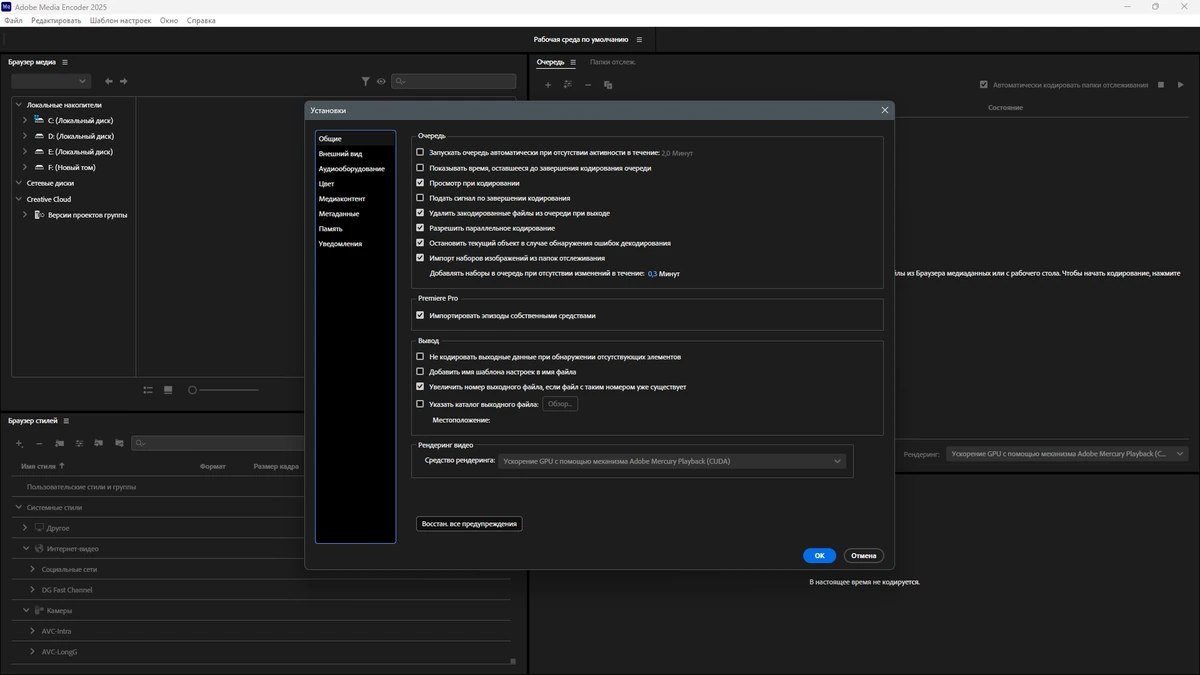The height and width of the screenshot is (675, 1200).
Task: Open the Файл menu
Action: (14, 20)
